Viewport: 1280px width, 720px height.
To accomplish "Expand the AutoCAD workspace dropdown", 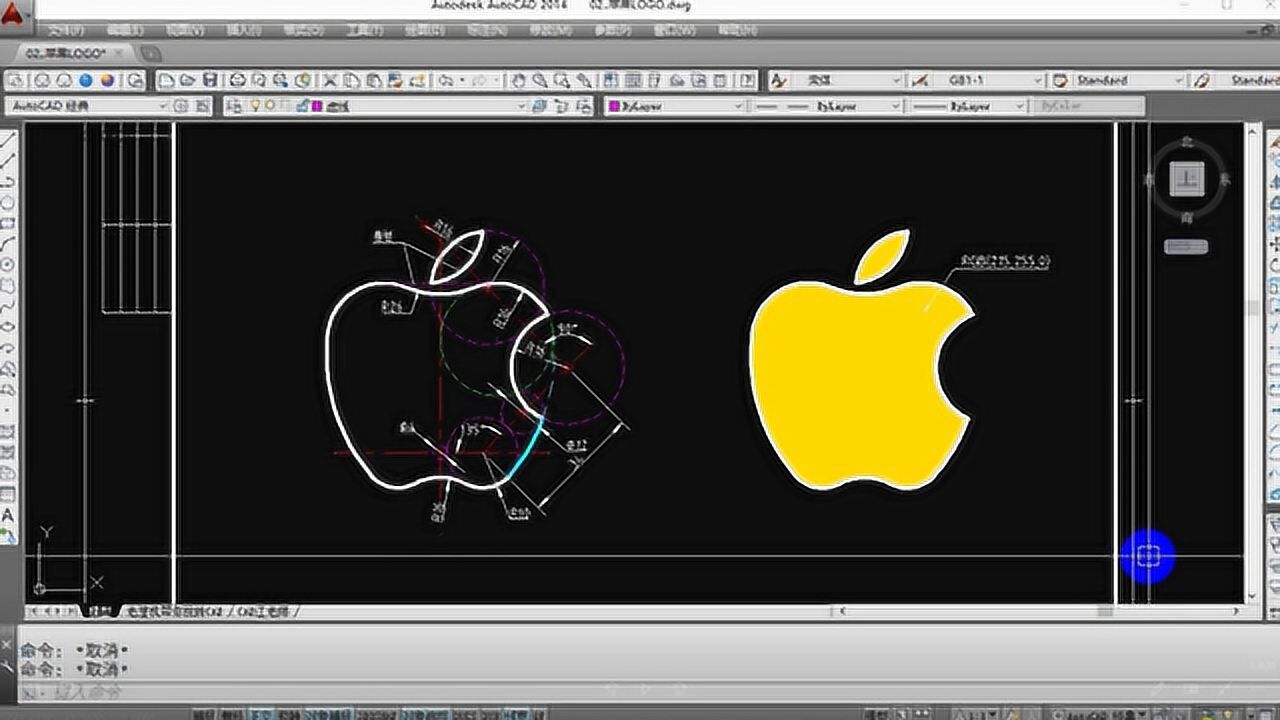I will click(164, 105).
